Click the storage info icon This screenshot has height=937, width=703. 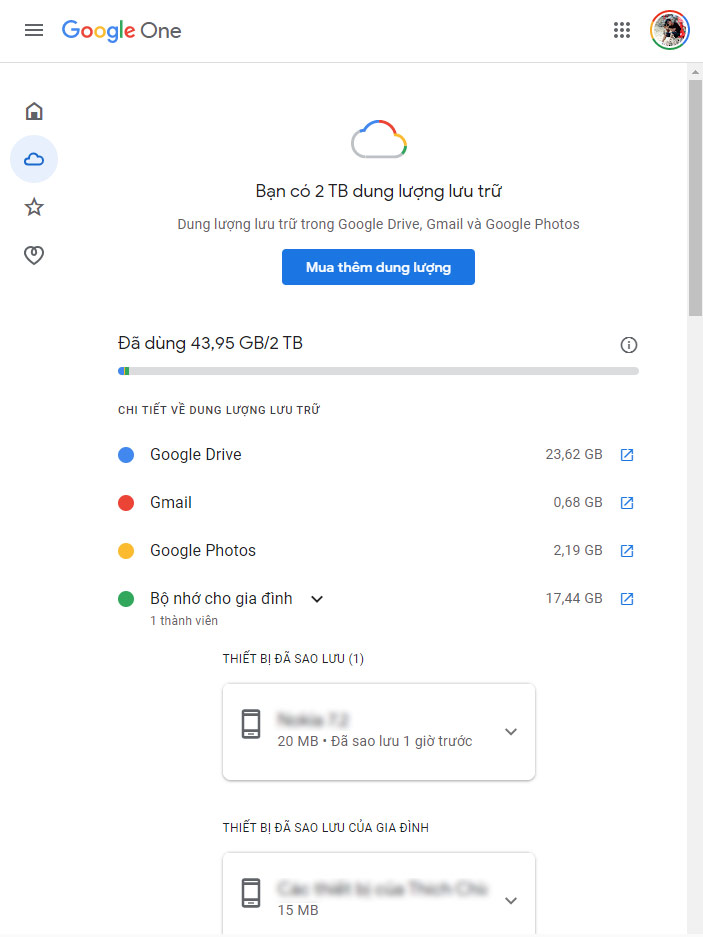[628, 345]
